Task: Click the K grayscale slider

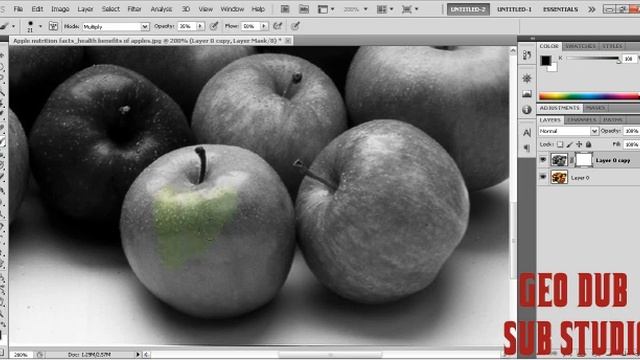Action: click(593, 58)
